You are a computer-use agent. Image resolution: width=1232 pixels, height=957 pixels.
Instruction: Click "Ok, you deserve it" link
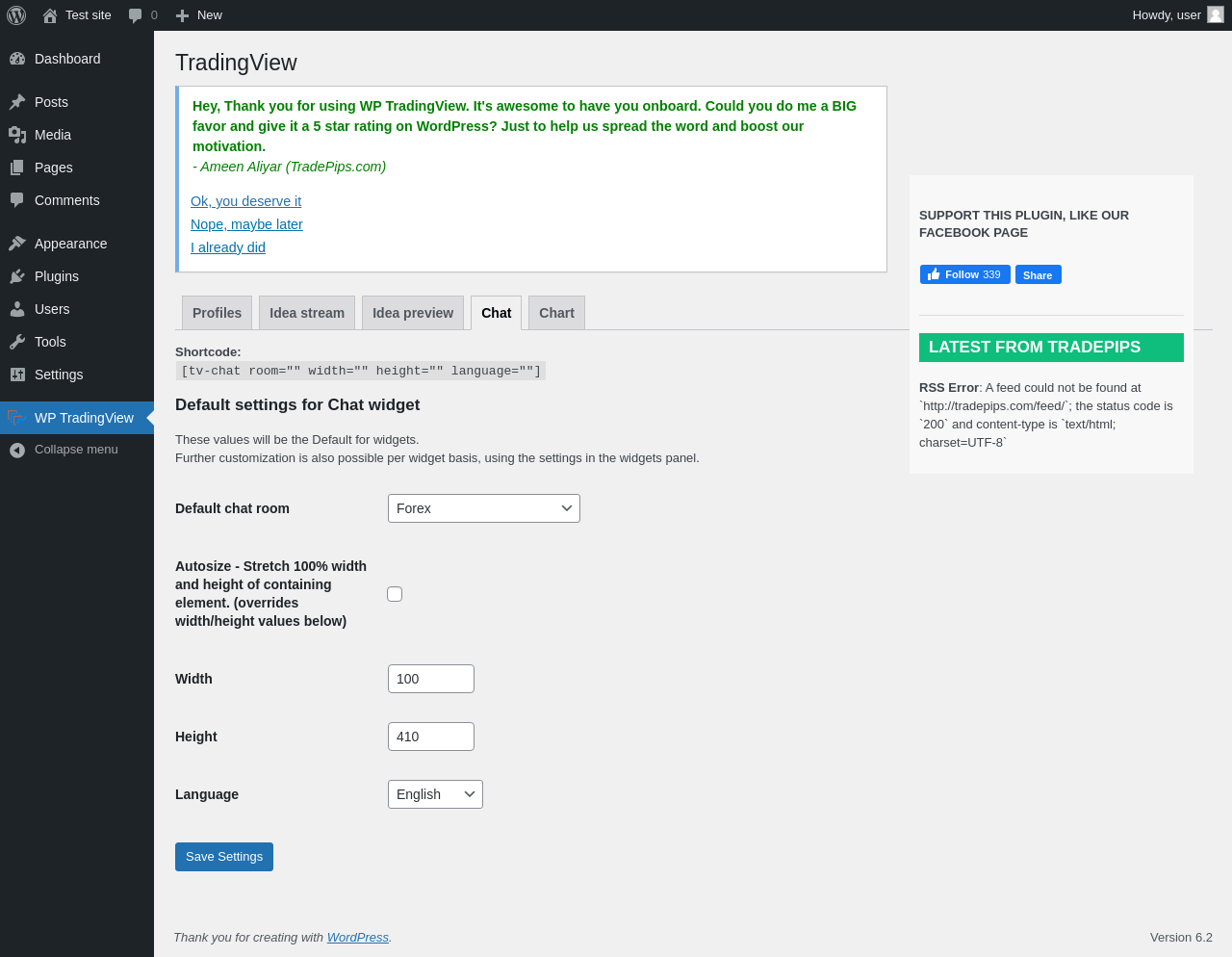245,201
